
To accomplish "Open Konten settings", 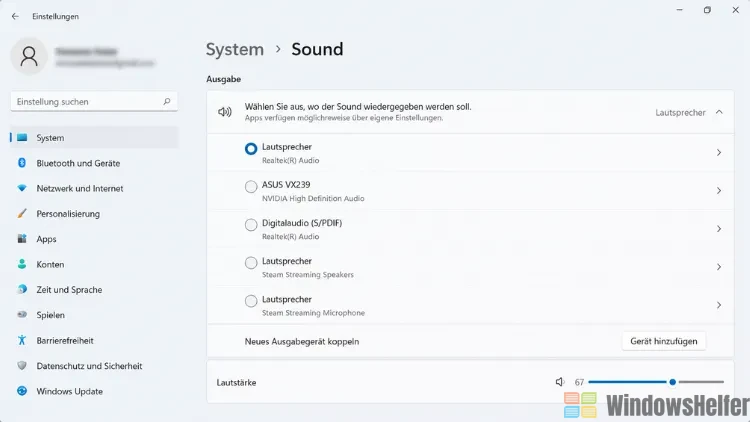I will (x=94, y=264).
